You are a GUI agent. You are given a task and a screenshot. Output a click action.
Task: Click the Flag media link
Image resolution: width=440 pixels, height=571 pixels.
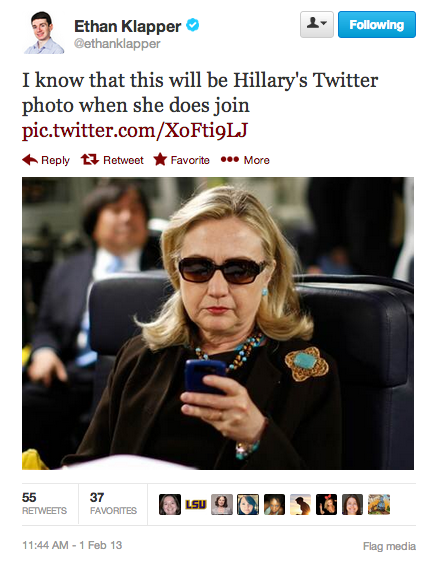point(389,546)
